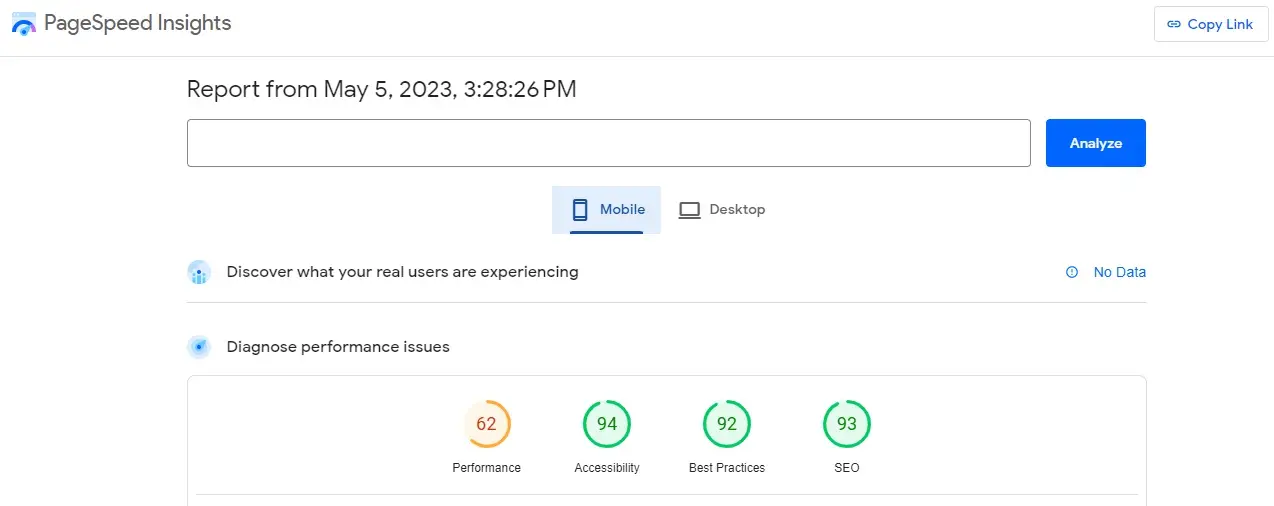
Task: Click the Accessibility label
Action: (x=607, y=468)
